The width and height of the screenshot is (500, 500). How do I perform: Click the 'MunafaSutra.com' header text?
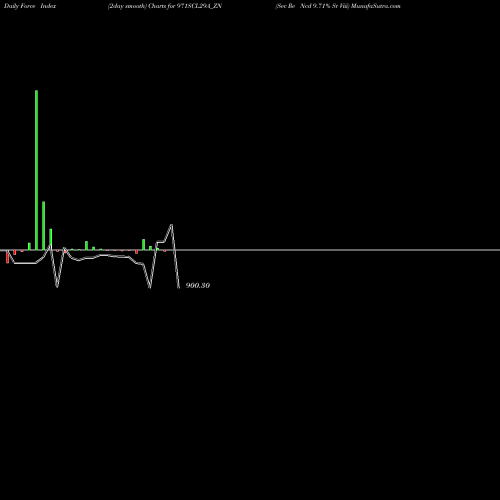(x=376, y=6)
